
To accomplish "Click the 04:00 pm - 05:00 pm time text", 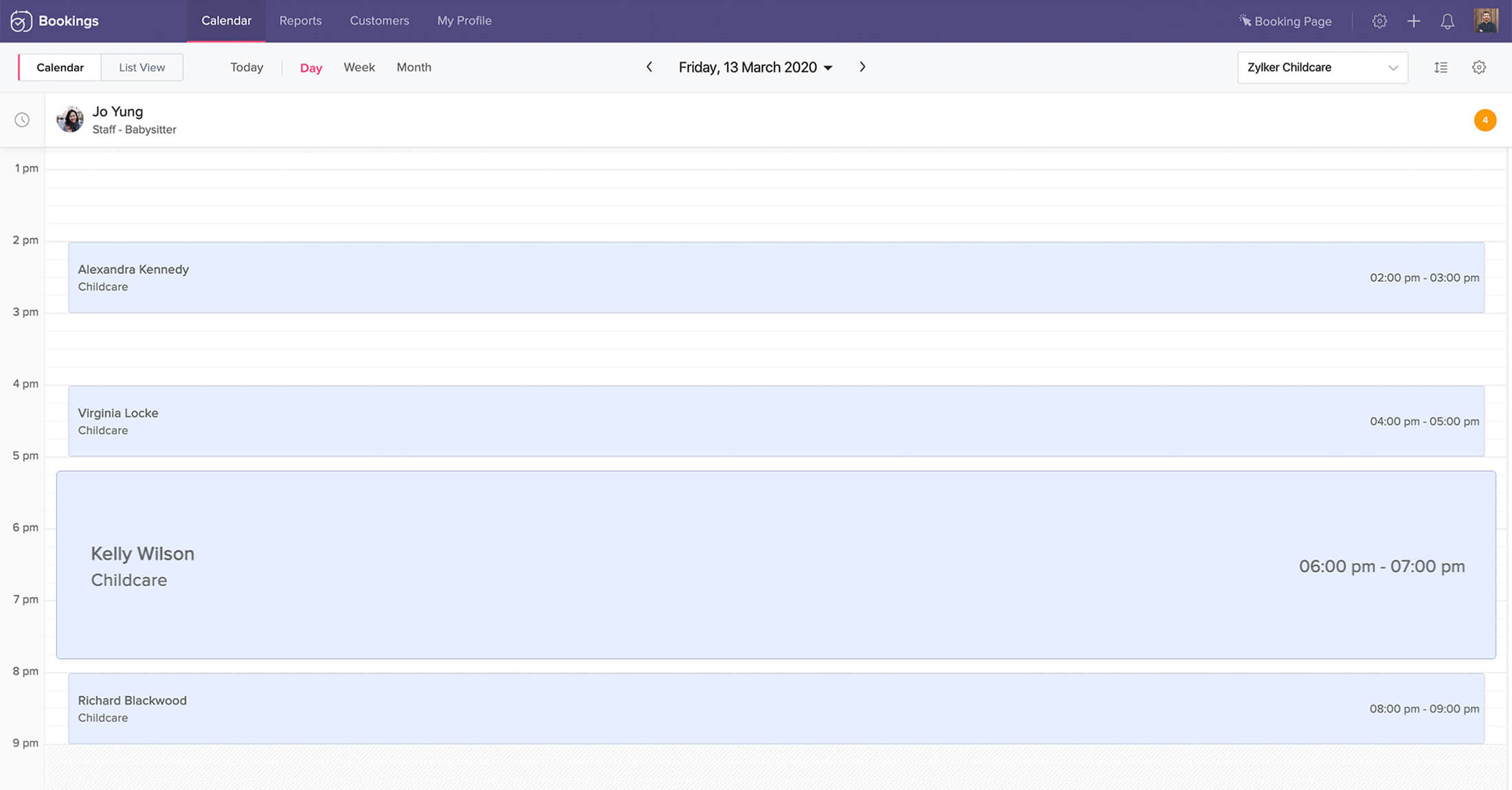I will (1424, 421).
